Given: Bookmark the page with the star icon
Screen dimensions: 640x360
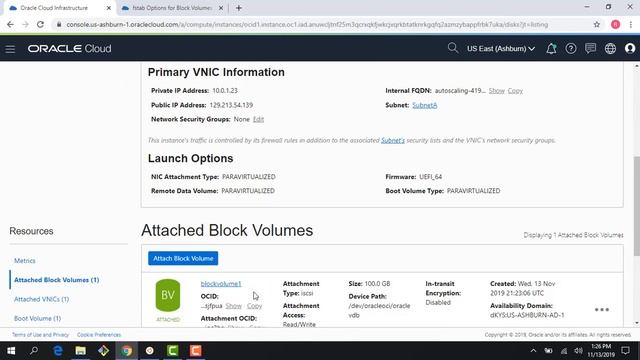Looking at the screenshot, I should pos(597,24).
